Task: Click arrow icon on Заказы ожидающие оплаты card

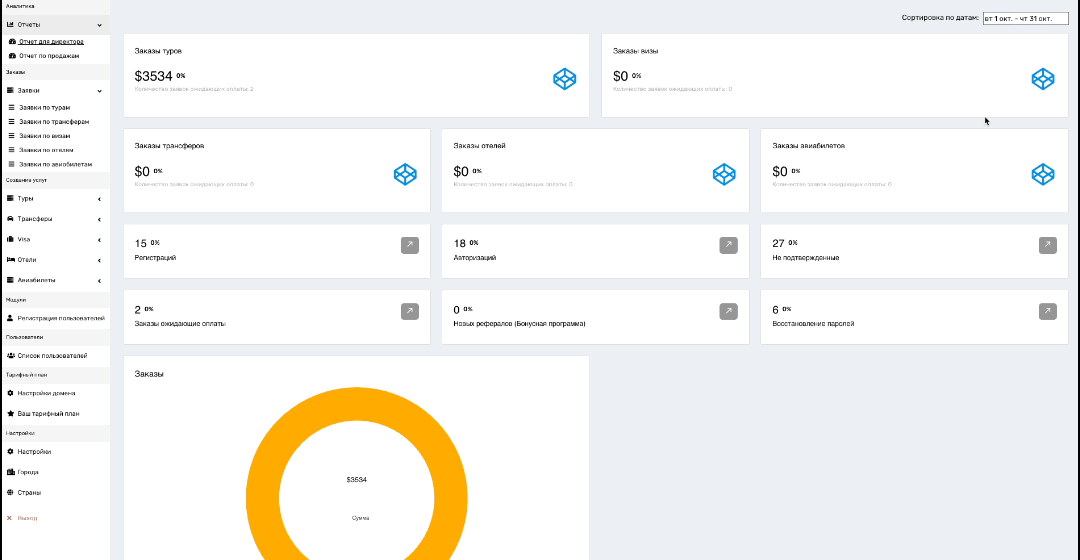Action: (x=410, y=311)
